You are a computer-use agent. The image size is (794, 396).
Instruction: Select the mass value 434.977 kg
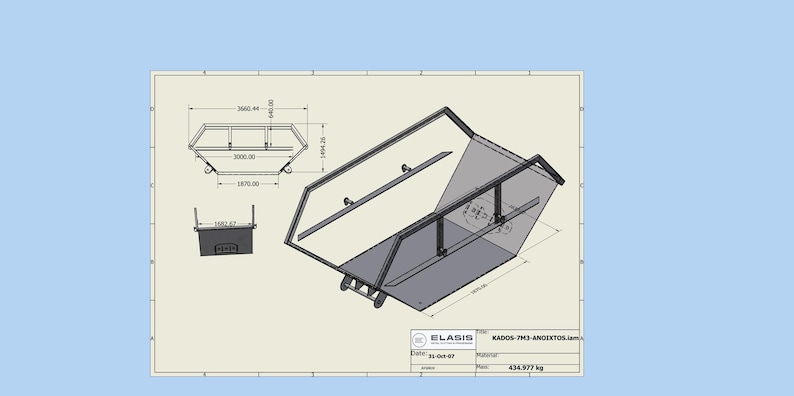coord(526,368)
